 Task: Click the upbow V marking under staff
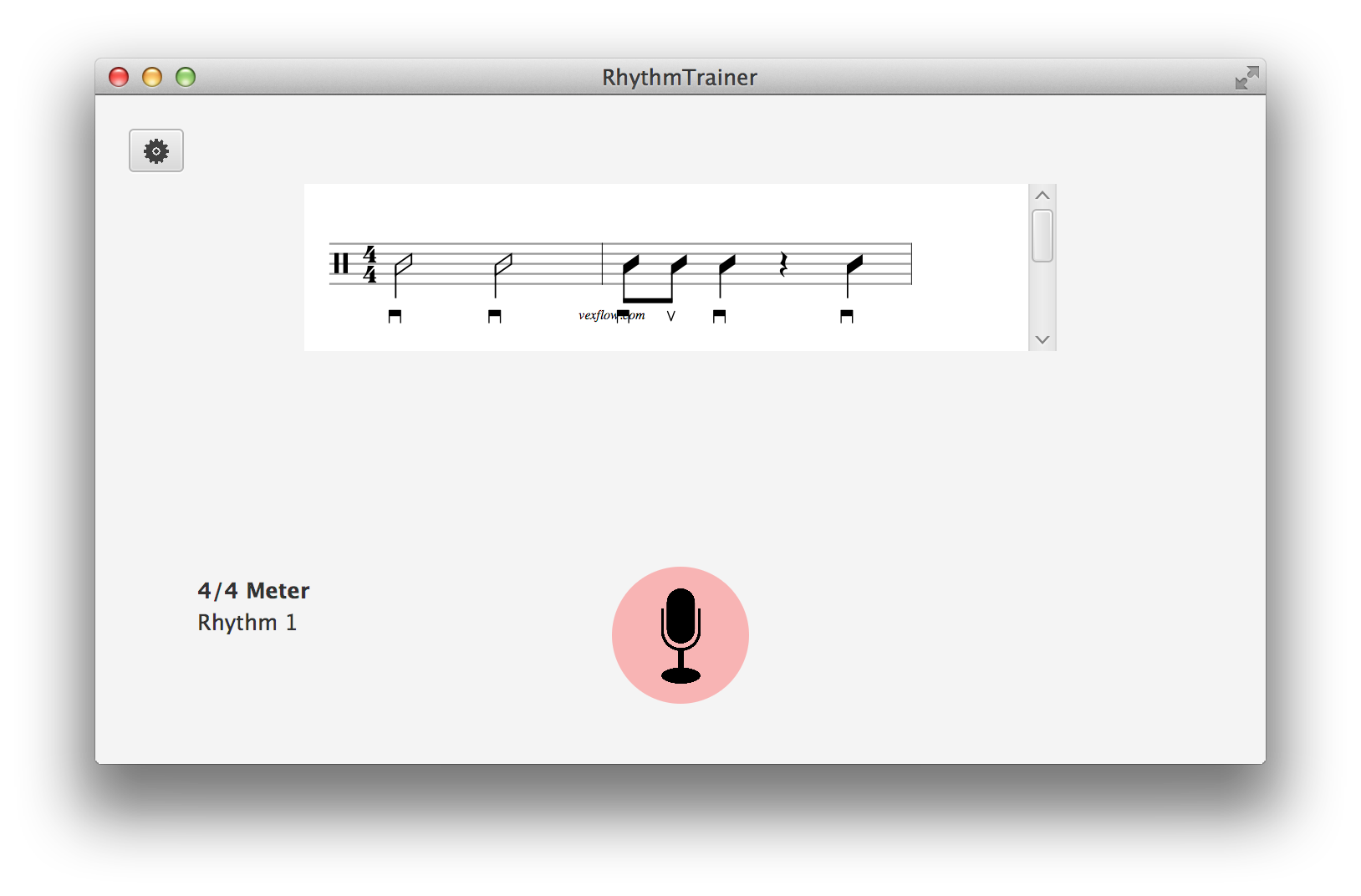point(670,316)
